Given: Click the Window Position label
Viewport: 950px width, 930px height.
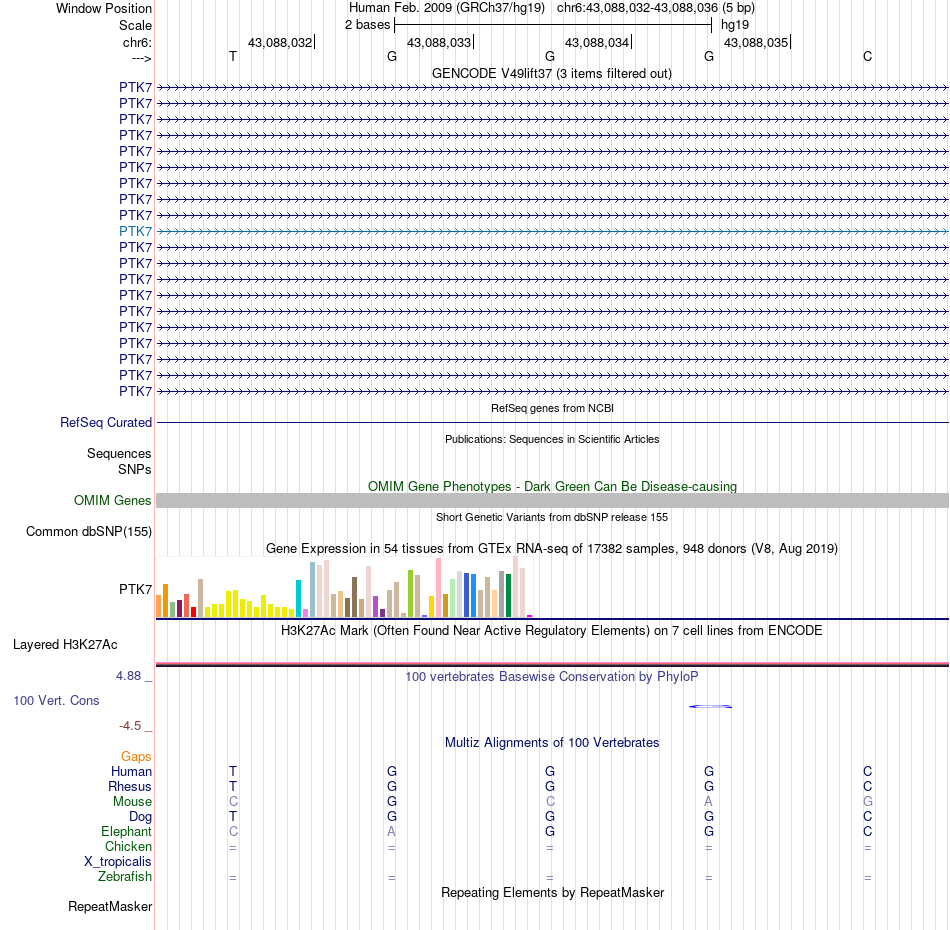Looking at the screenshot, I should [x=104, y=8].
